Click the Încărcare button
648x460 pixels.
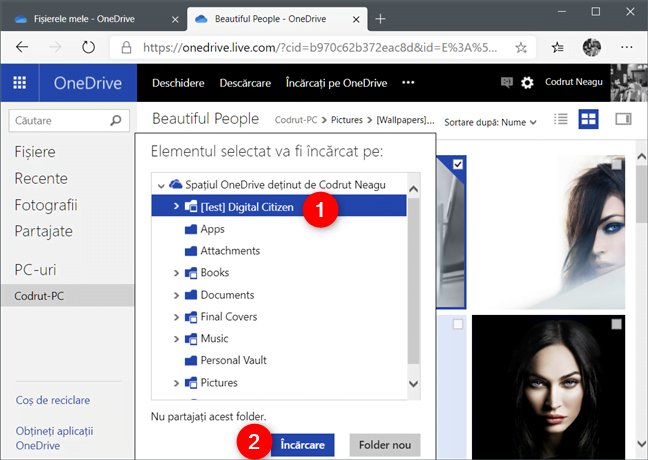click(x=303, y=445)
